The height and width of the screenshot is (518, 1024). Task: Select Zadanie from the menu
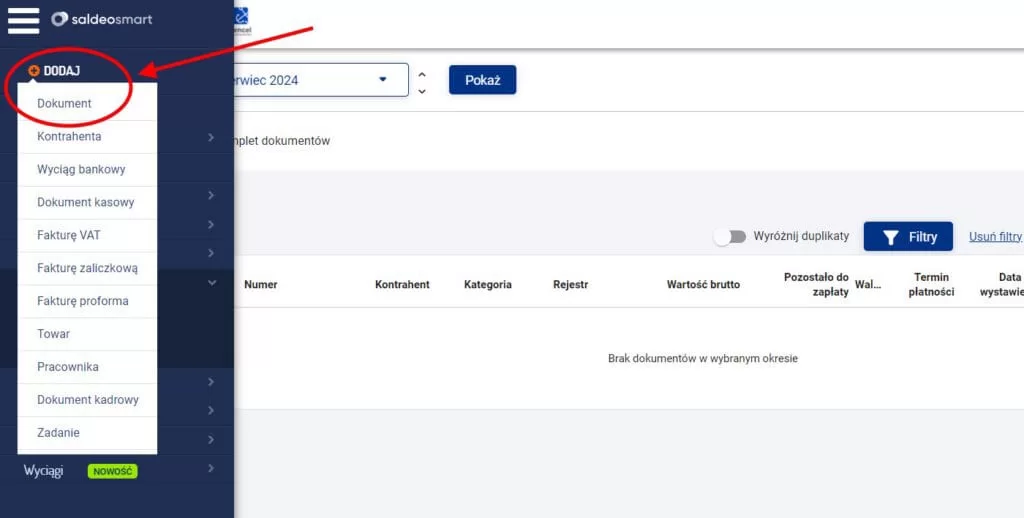(x=58, y=433)
